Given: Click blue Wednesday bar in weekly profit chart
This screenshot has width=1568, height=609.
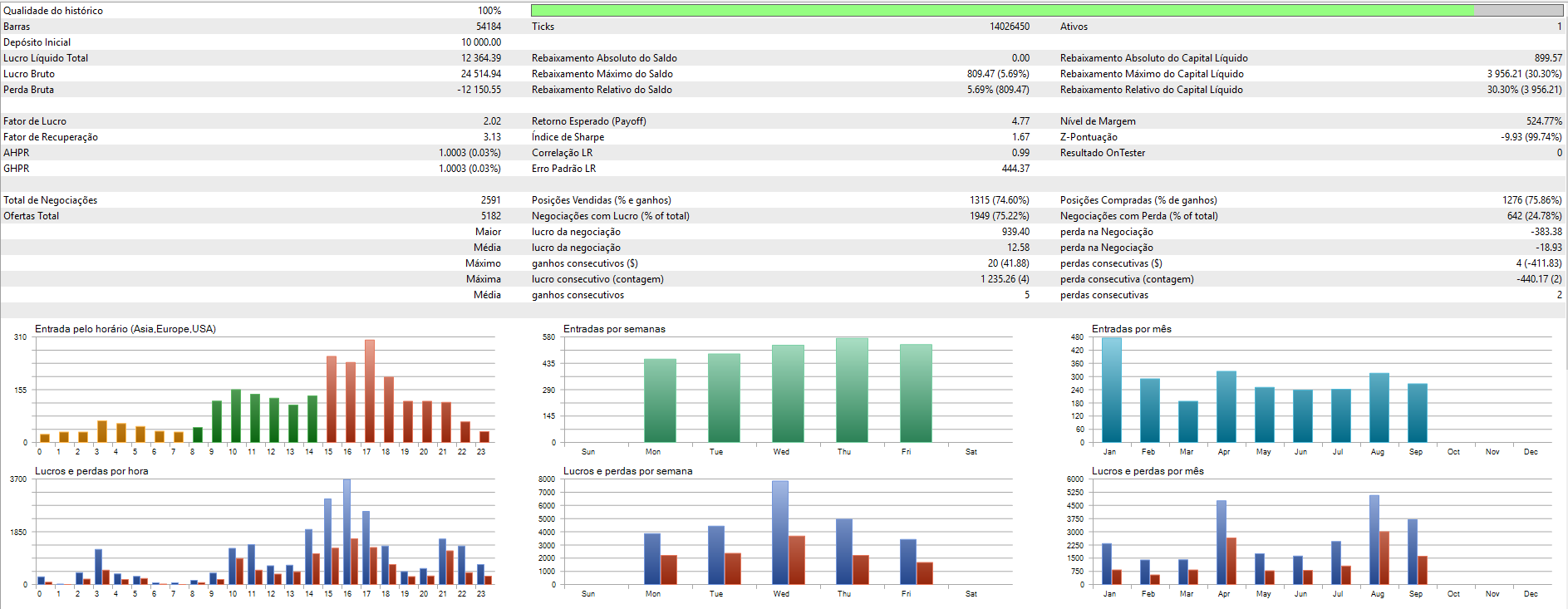Looking at the screenshot, I should click(779, 532).
